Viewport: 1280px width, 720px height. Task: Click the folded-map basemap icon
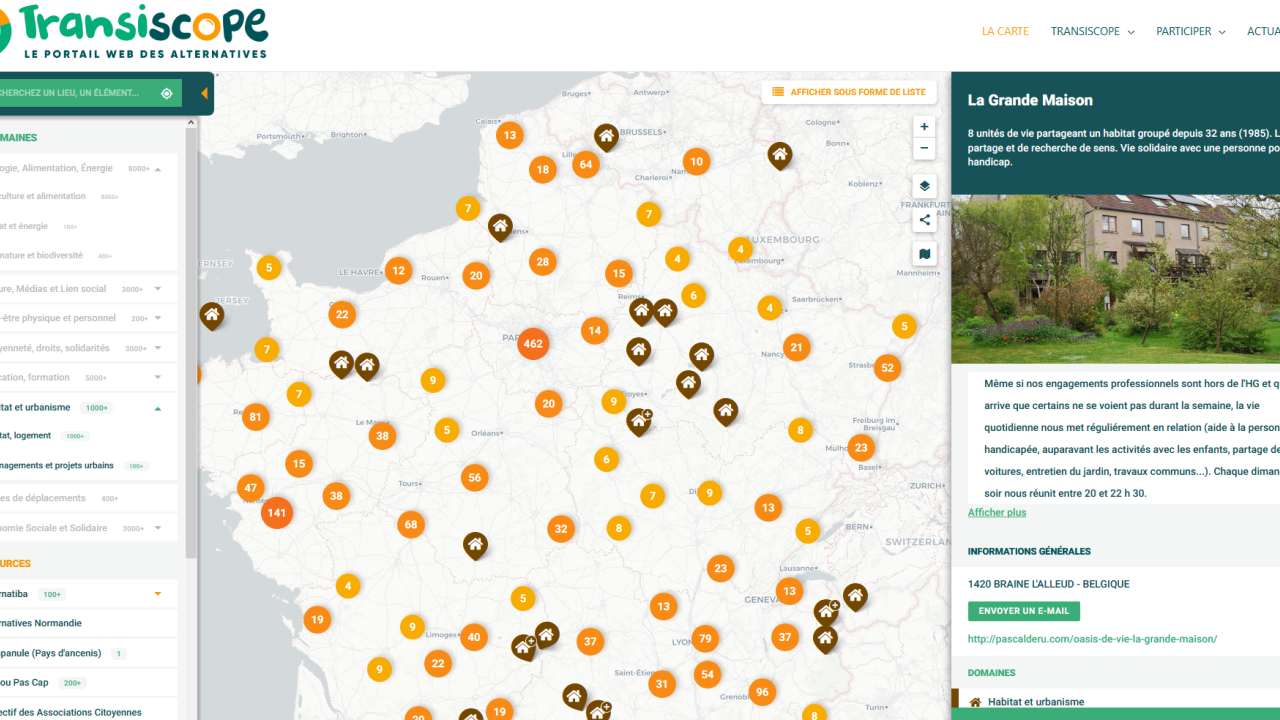[924, 254]
